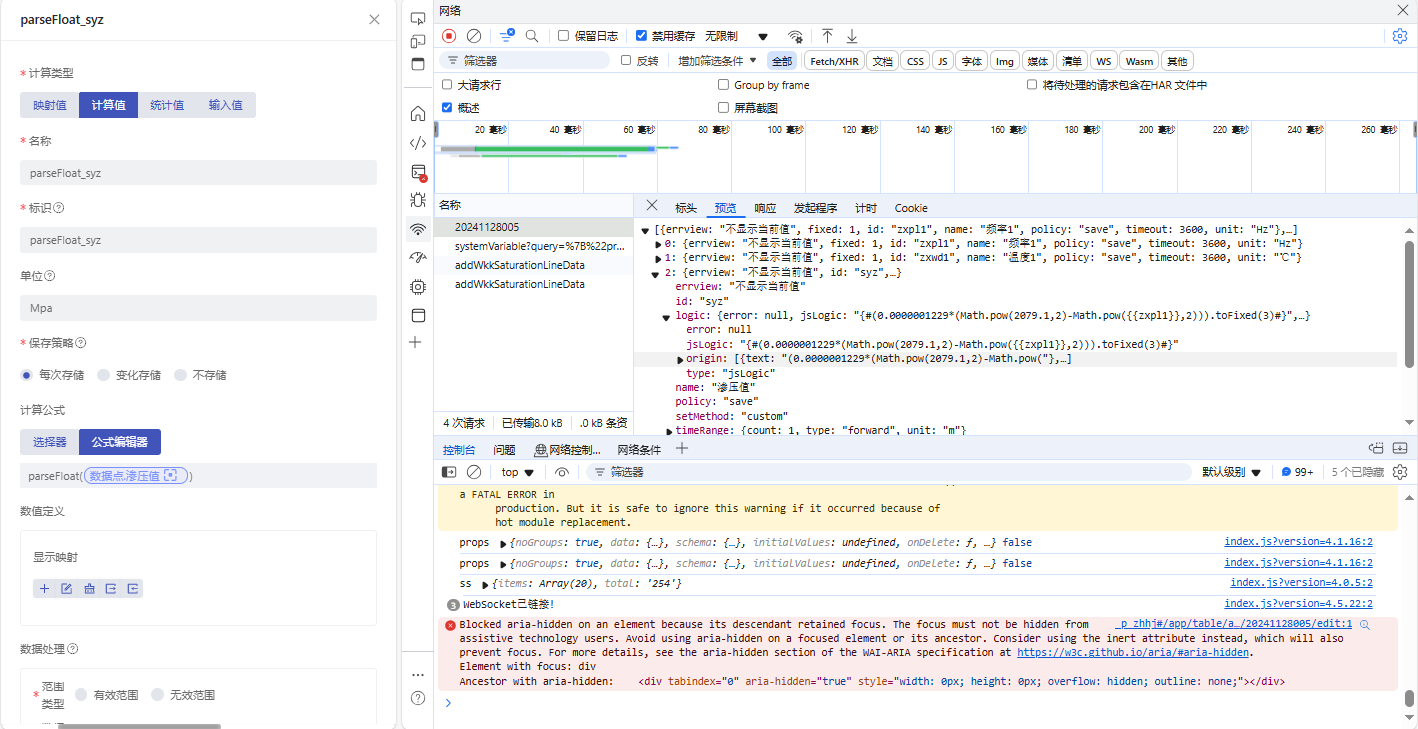Viewport: 1418px width, 729px height.
Task: Expand timeRange object
Action: (669, 430)
